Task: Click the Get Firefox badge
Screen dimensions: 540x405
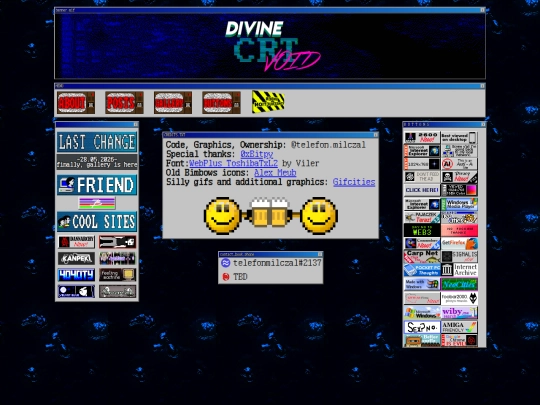Action: (459, 243)
